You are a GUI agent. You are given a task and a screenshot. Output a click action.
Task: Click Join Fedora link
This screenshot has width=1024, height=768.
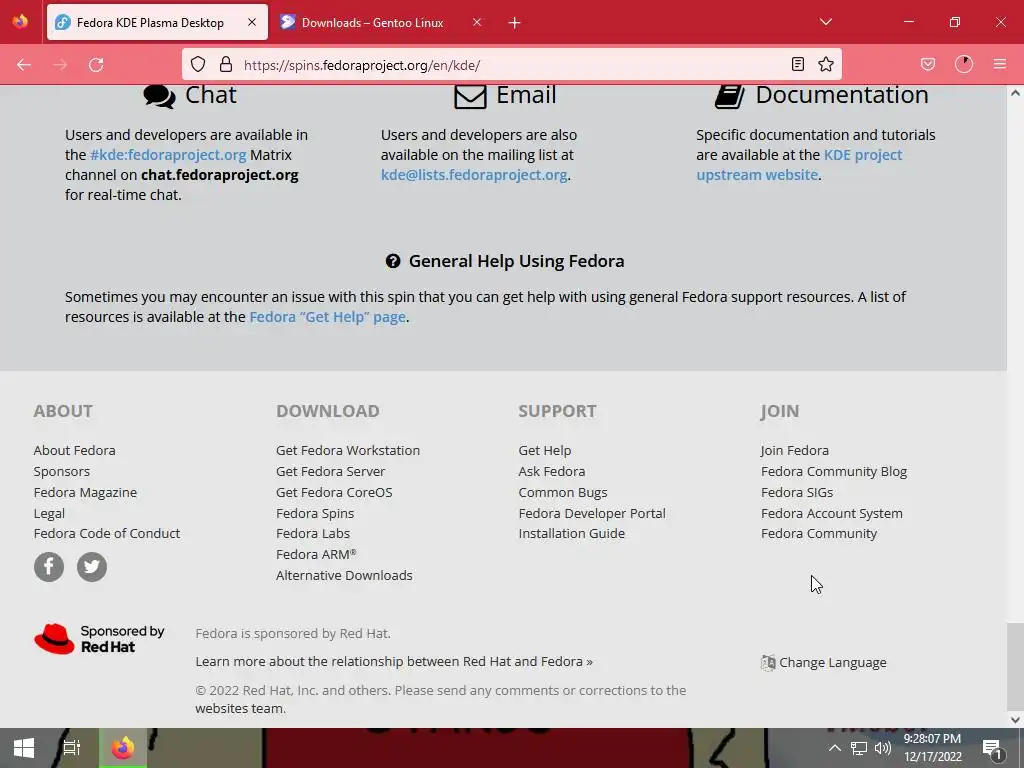795,451
